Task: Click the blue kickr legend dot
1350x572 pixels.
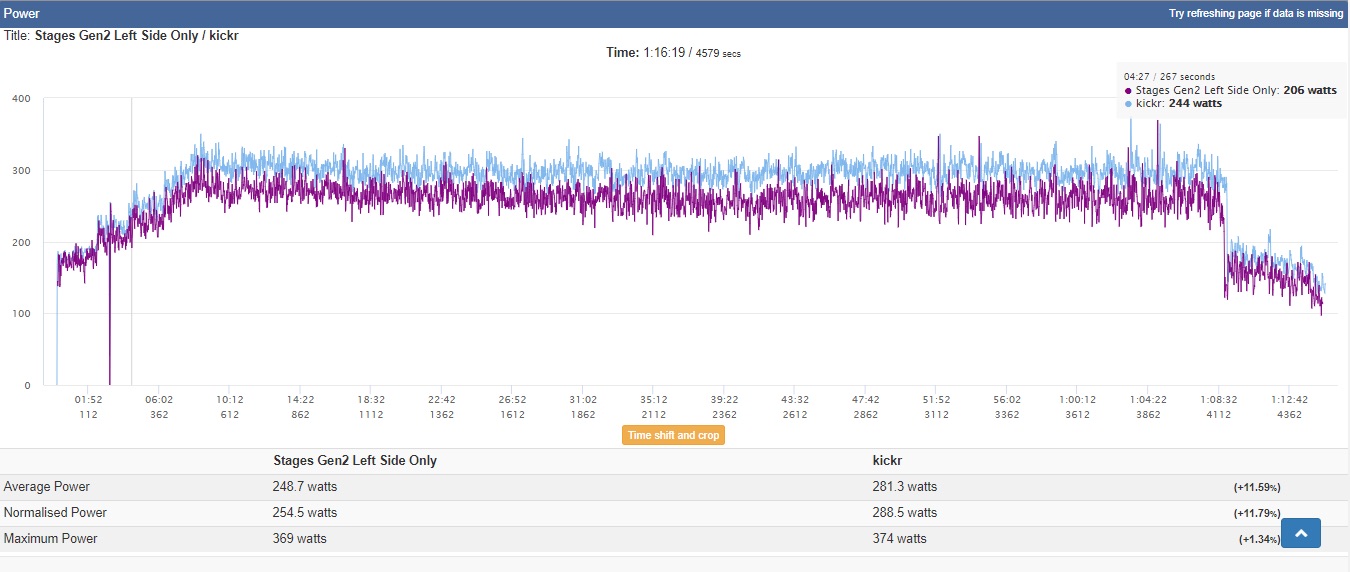Action: click(x=1129, y=104)
